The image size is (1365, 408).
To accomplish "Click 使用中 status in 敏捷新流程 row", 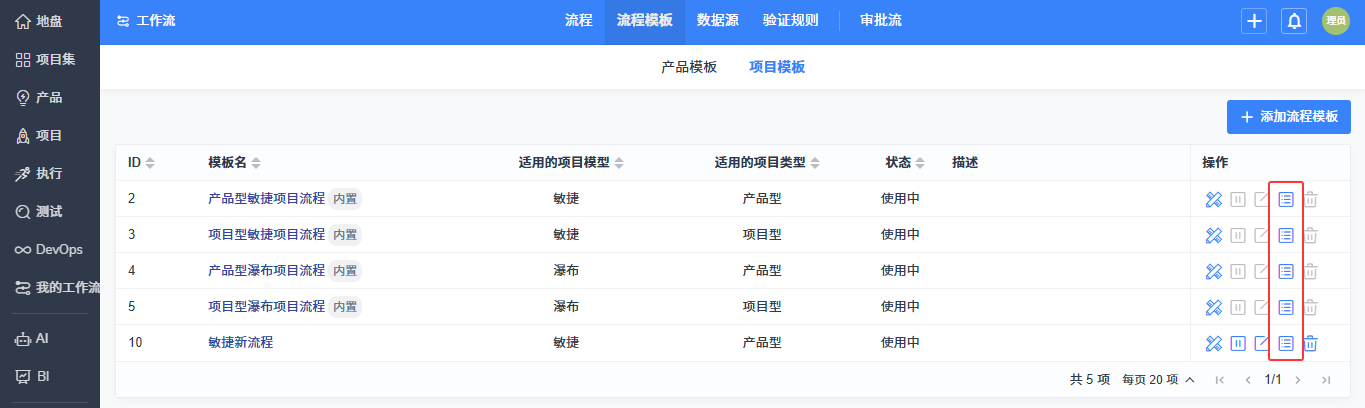I will click(x=900, y=343).
